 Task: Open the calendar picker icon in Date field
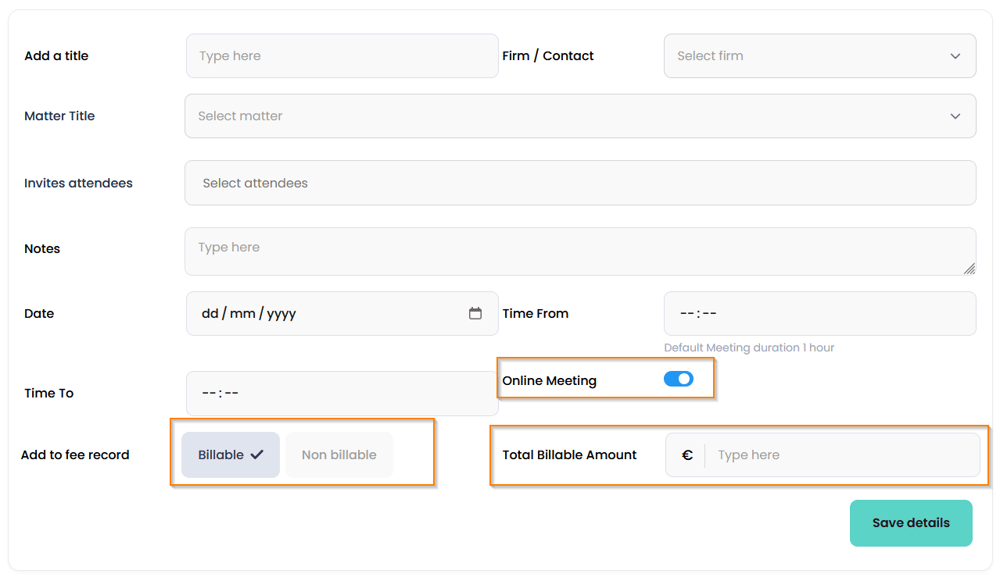pyautogui.click(x=475, y=313)
